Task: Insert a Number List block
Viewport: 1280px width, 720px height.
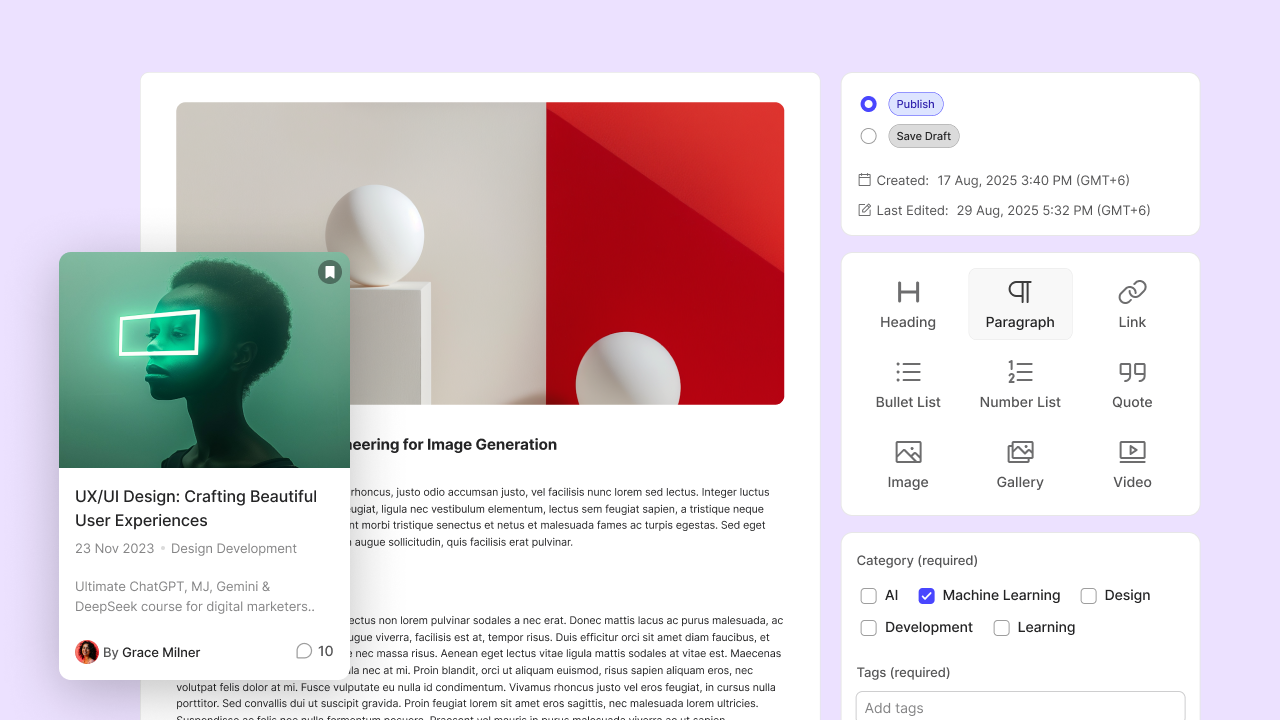Action: point(1020,383)
